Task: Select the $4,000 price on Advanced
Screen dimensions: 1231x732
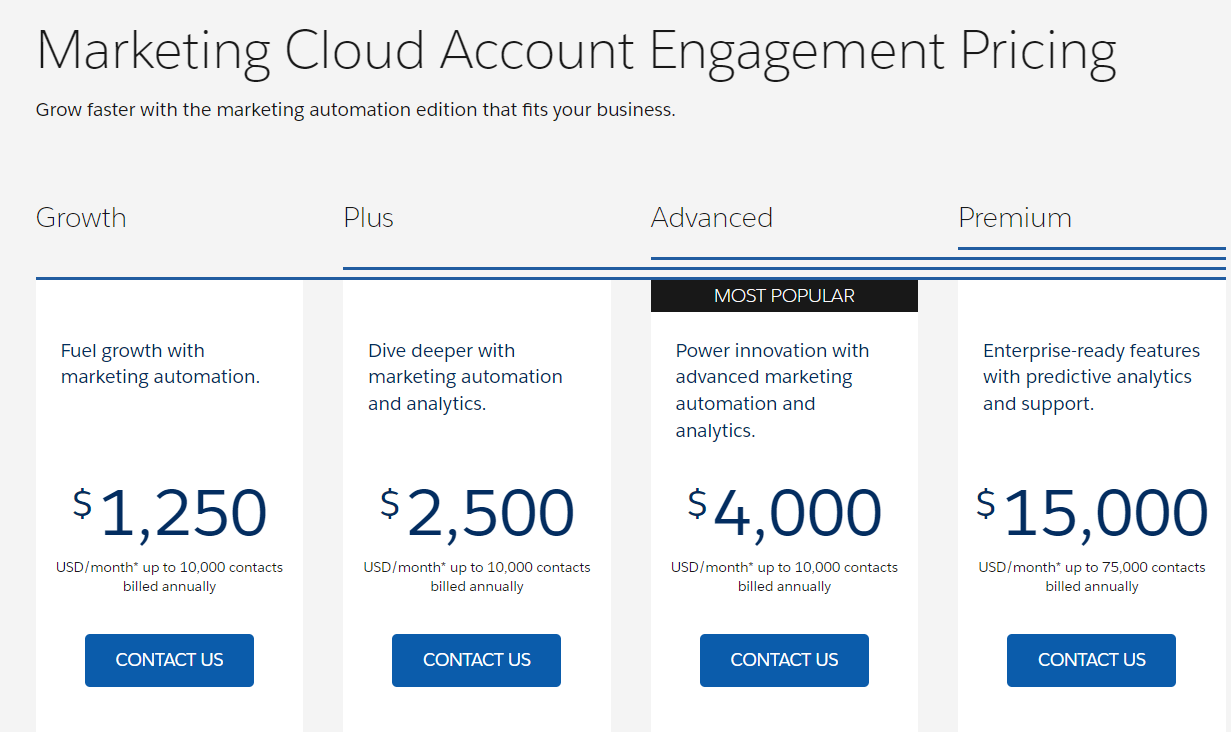Action: 784,512
